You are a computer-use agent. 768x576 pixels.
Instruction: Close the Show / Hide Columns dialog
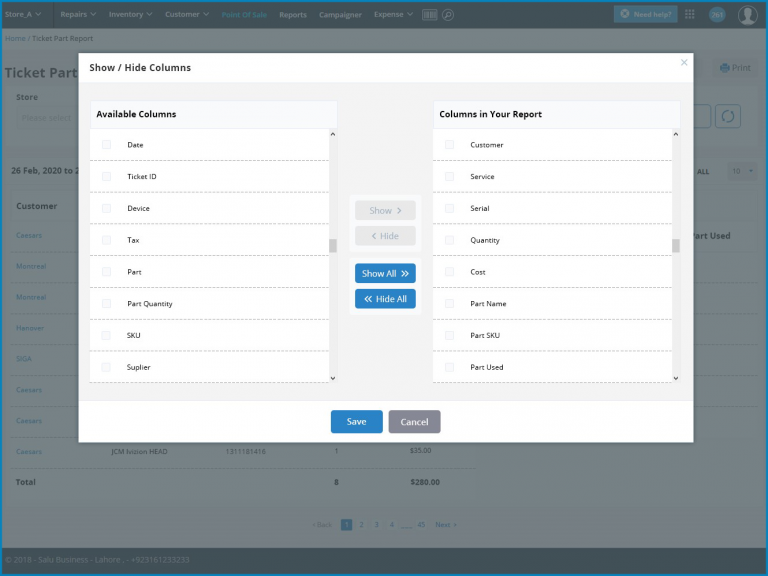click(684, 62)
